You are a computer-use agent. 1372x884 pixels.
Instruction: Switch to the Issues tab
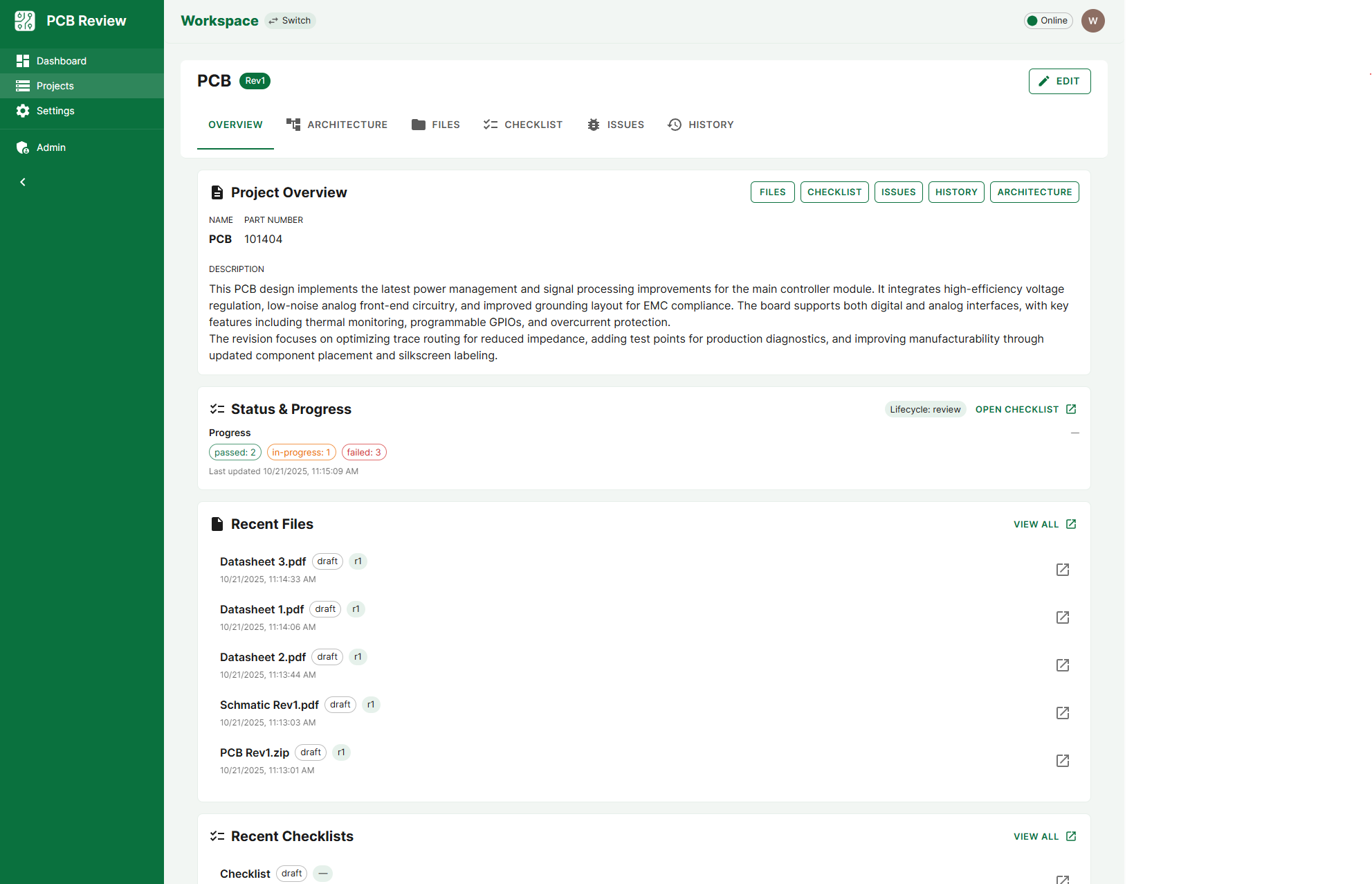tap(615, 125)
